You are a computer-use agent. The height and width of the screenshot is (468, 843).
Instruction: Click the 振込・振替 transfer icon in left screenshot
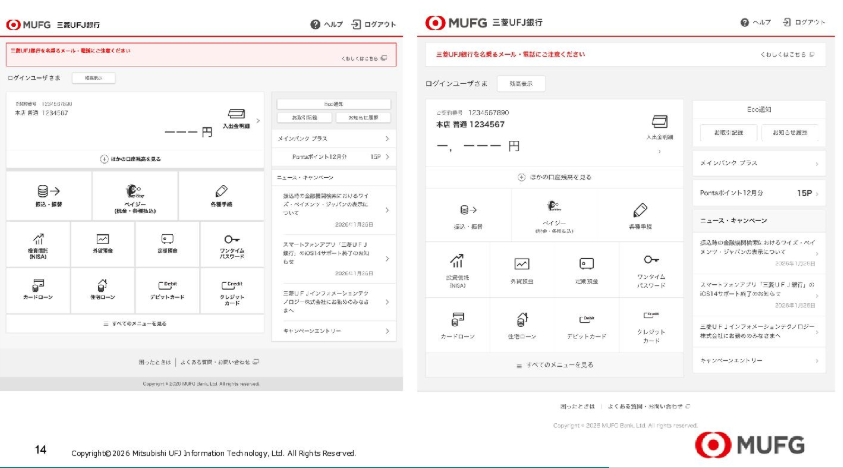[x=49, y=191]
